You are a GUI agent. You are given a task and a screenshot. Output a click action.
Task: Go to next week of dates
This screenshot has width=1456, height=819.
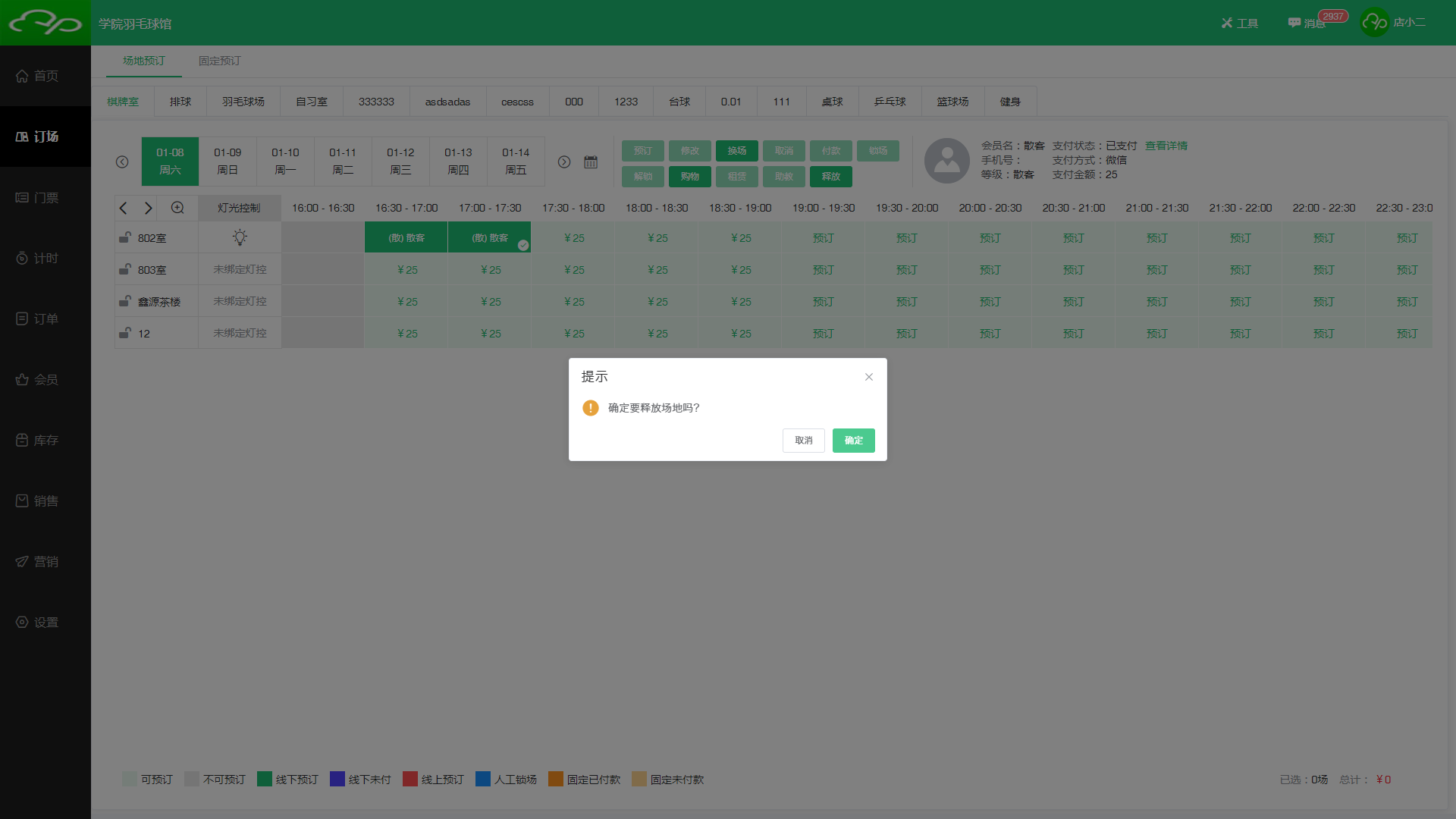pos(564,162)
